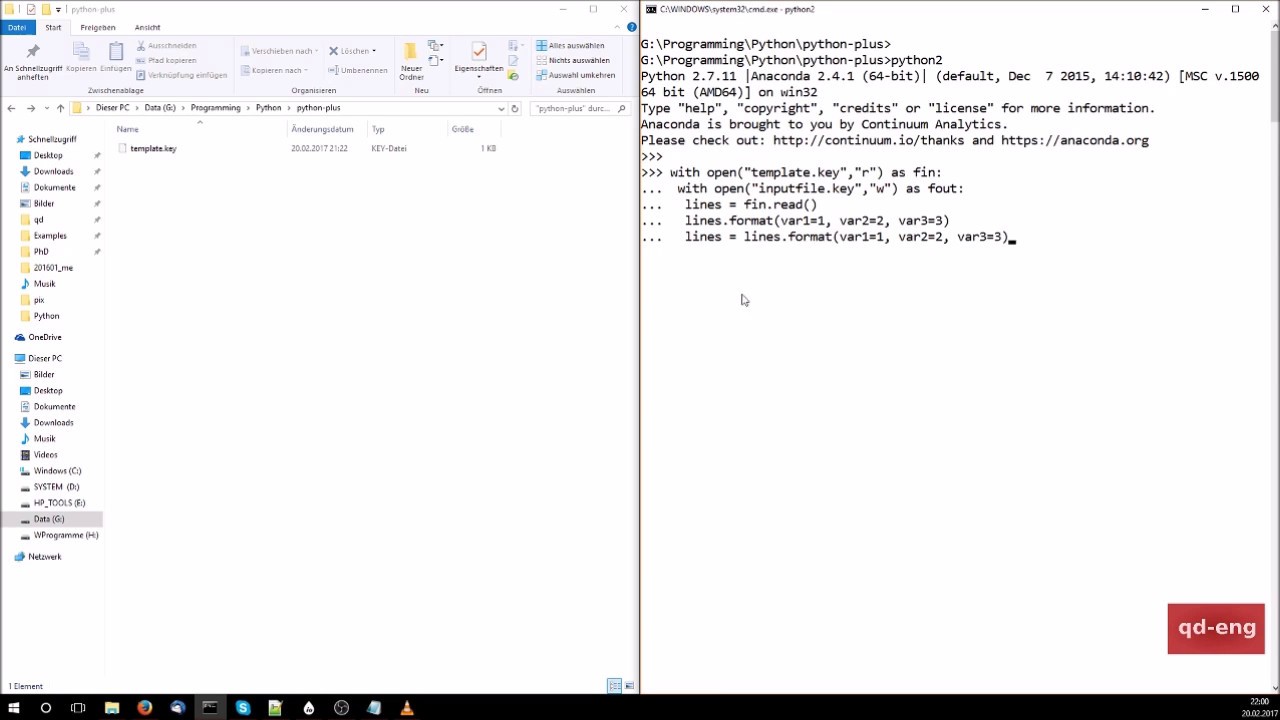Collapse the Explorer ribbon with the chevron
The image size is (1280, 720).
[x=618, y=27]
